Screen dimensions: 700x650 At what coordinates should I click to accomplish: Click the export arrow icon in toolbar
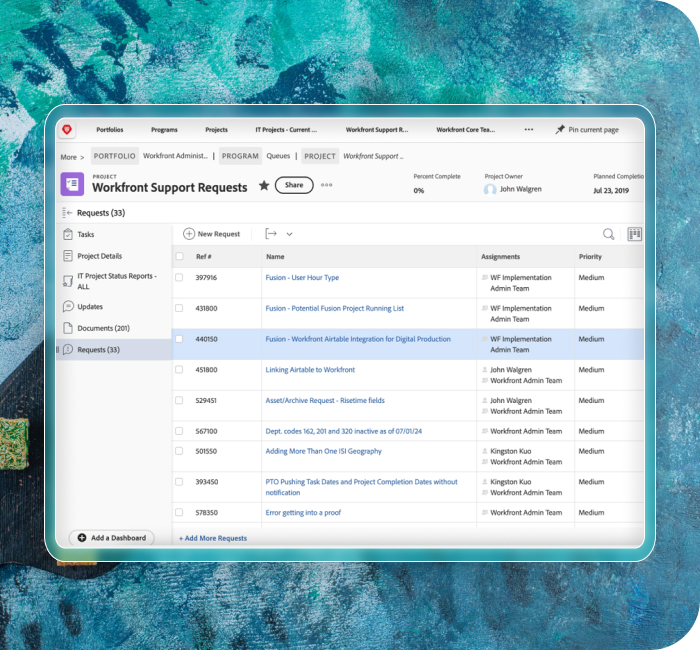270,234
